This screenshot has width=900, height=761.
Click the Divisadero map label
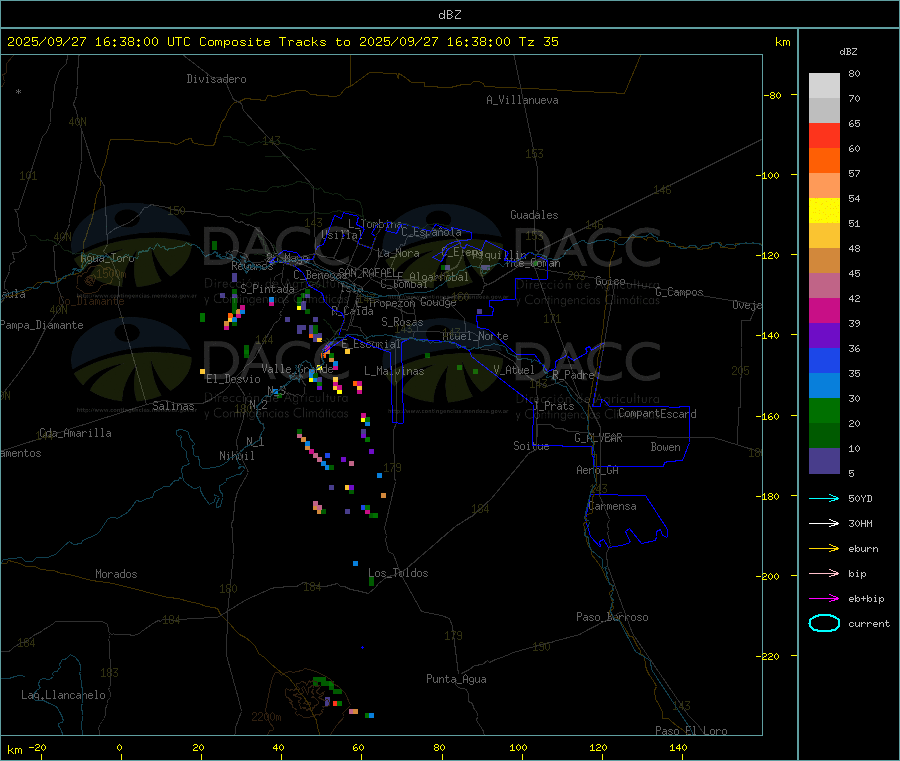[x=216, y=79]
